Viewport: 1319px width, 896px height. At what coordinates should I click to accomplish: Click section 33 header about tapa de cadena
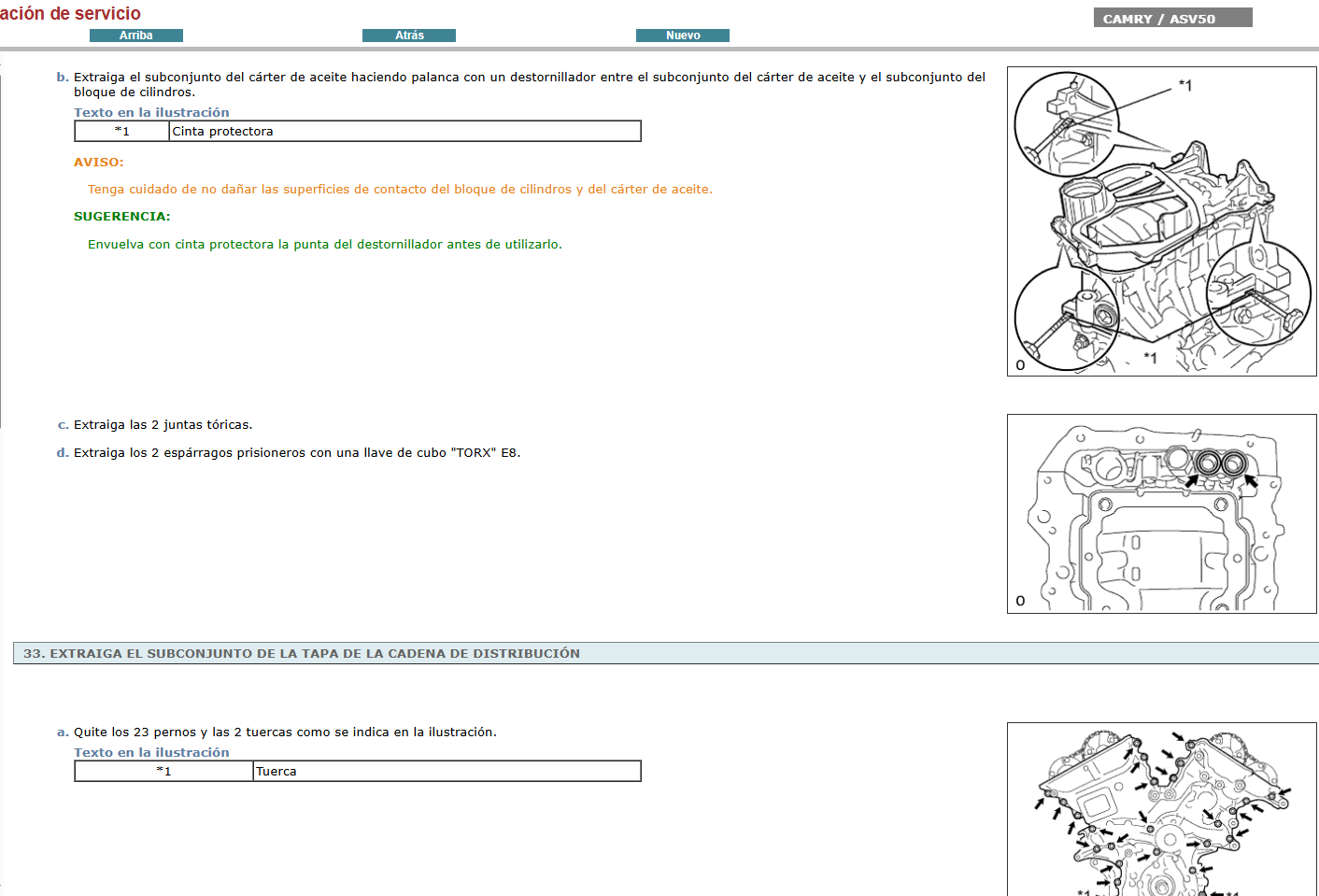[301, 654]
